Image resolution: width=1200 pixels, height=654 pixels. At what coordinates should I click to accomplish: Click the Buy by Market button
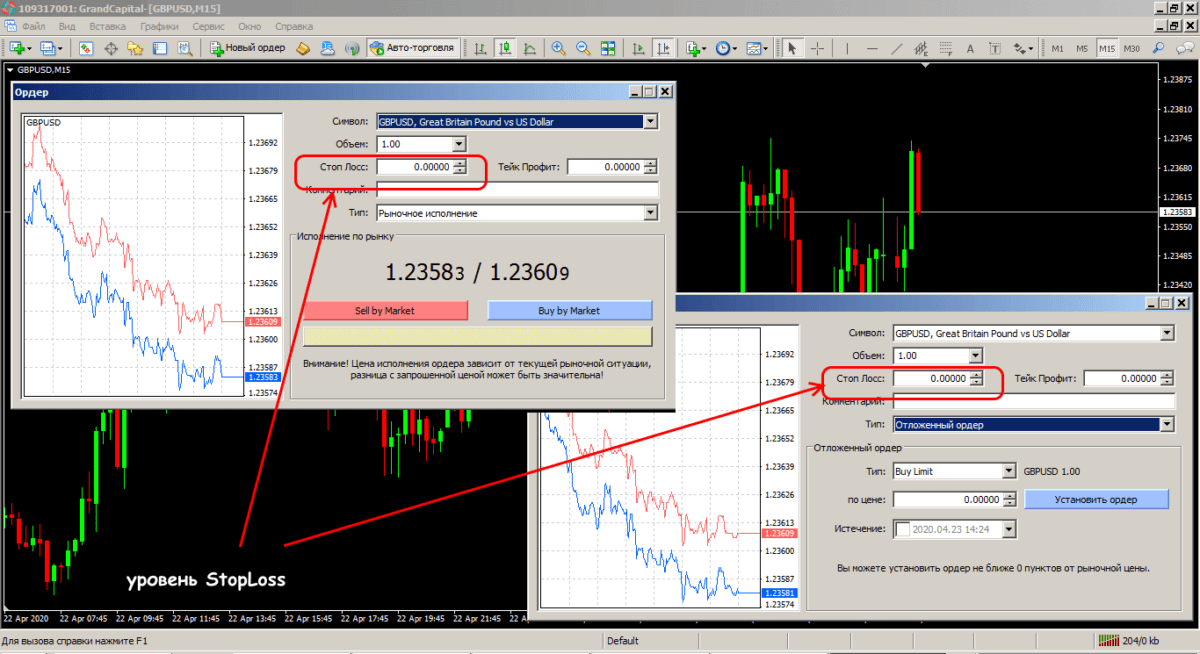[x=569, y=310]
